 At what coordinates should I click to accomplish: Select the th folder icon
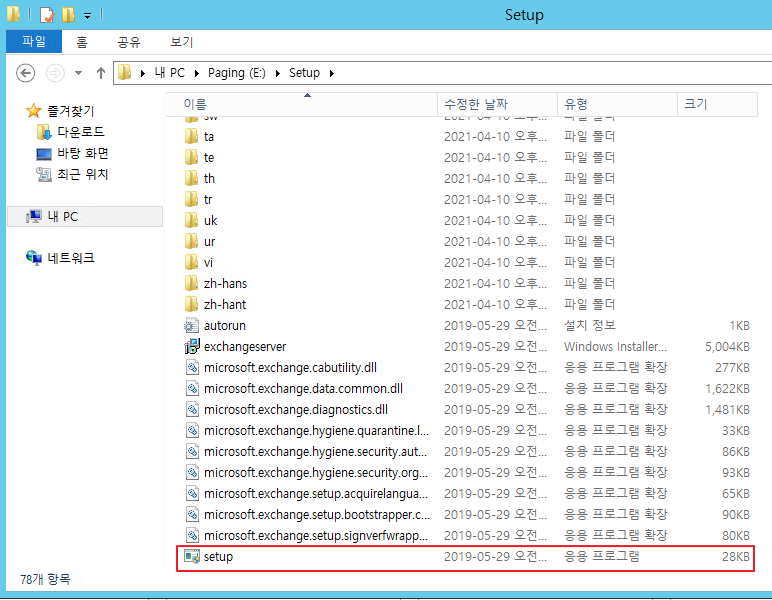[191, 178]
